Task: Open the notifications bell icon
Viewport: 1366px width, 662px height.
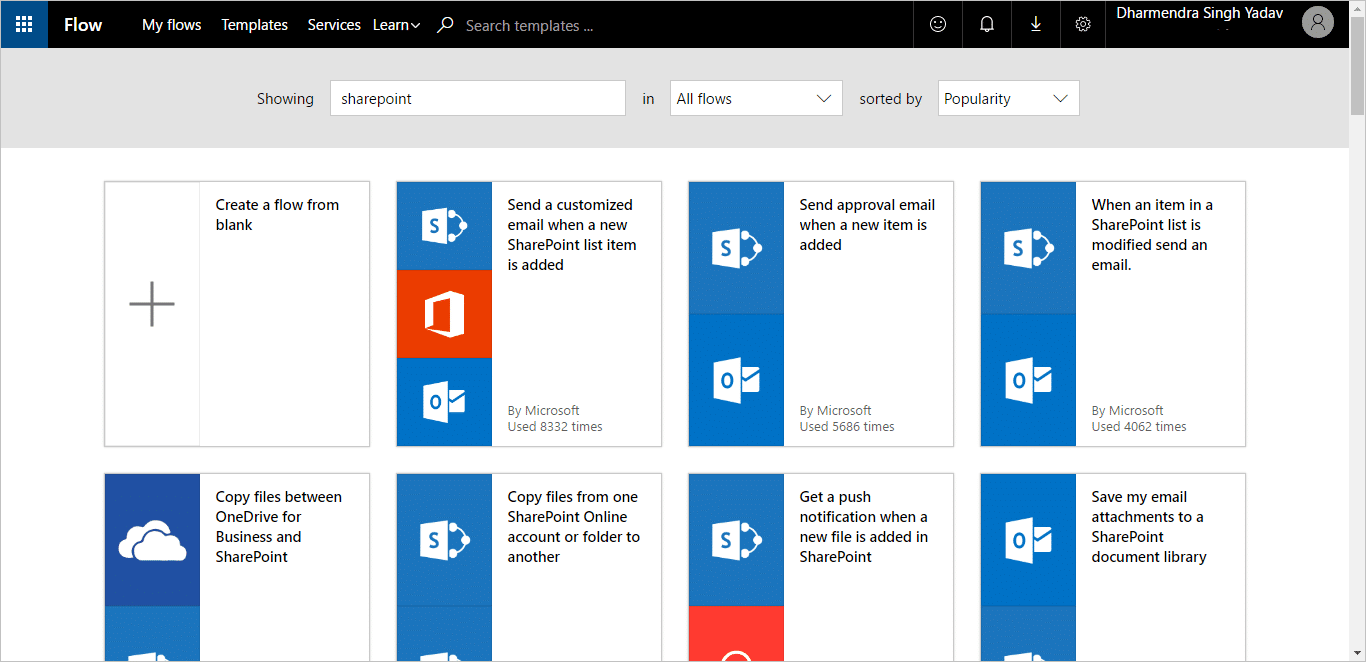Action: pos(987,24)
